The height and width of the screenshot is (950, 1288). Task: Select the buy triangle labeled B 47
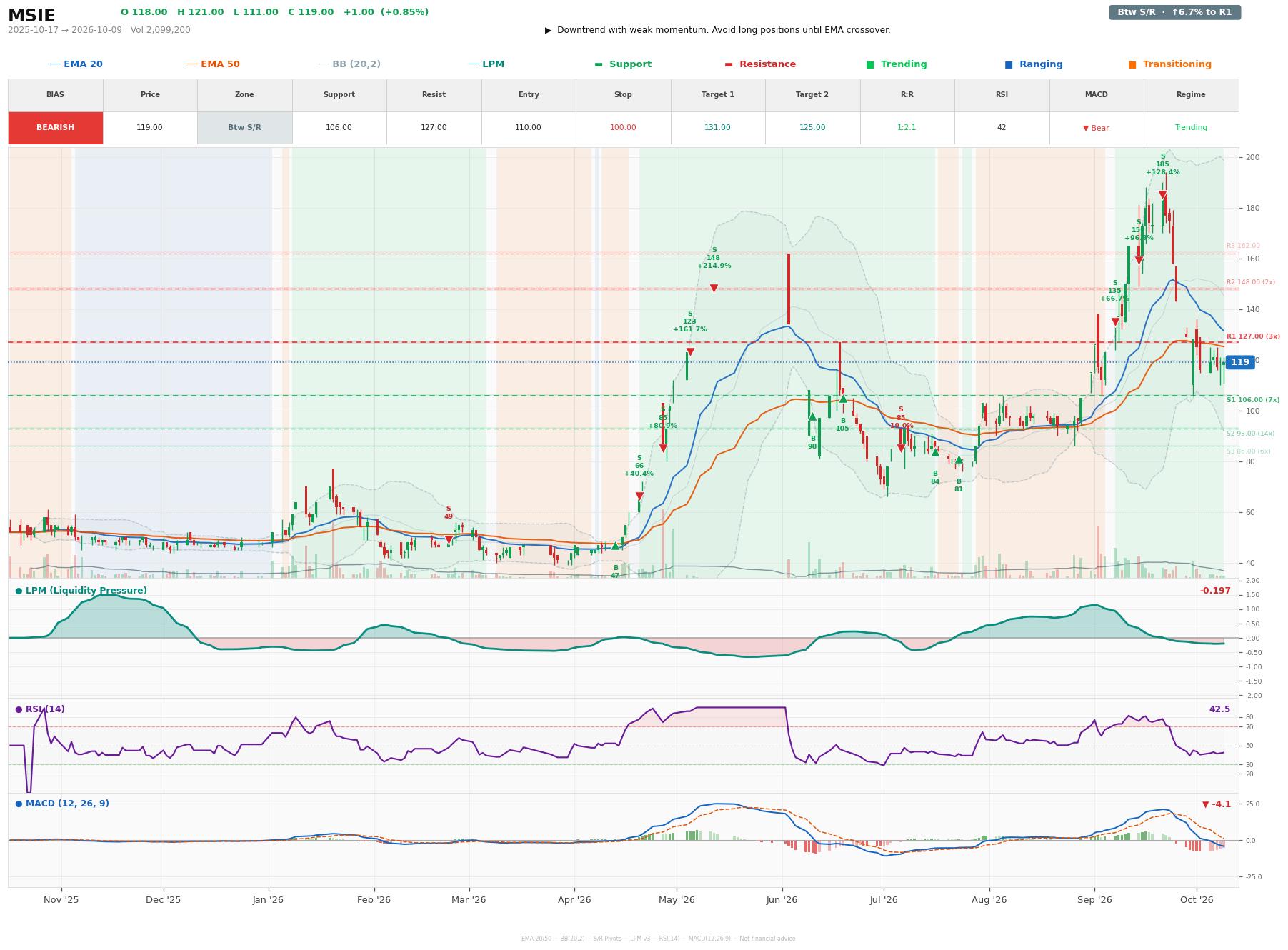615,546
